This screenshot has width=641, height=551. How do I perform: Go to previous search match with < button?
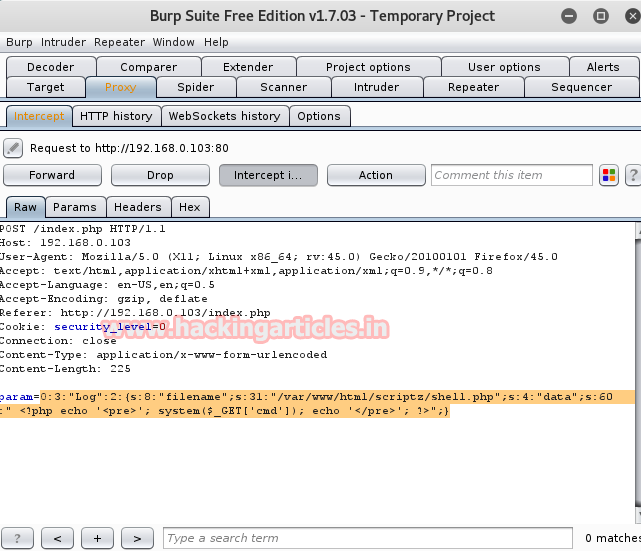(x=57, y=538)
